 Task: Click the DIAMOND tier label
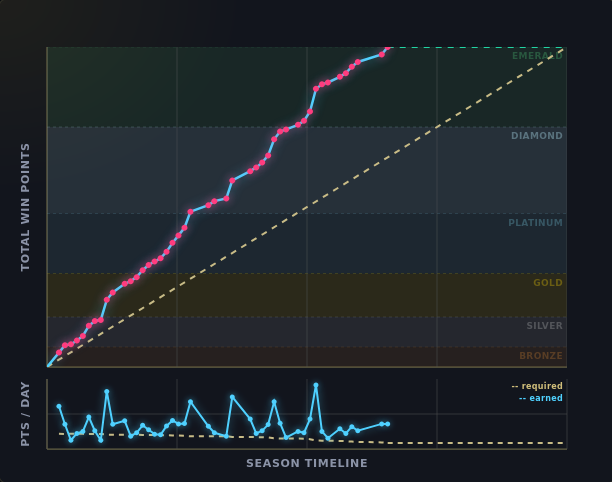537,136
